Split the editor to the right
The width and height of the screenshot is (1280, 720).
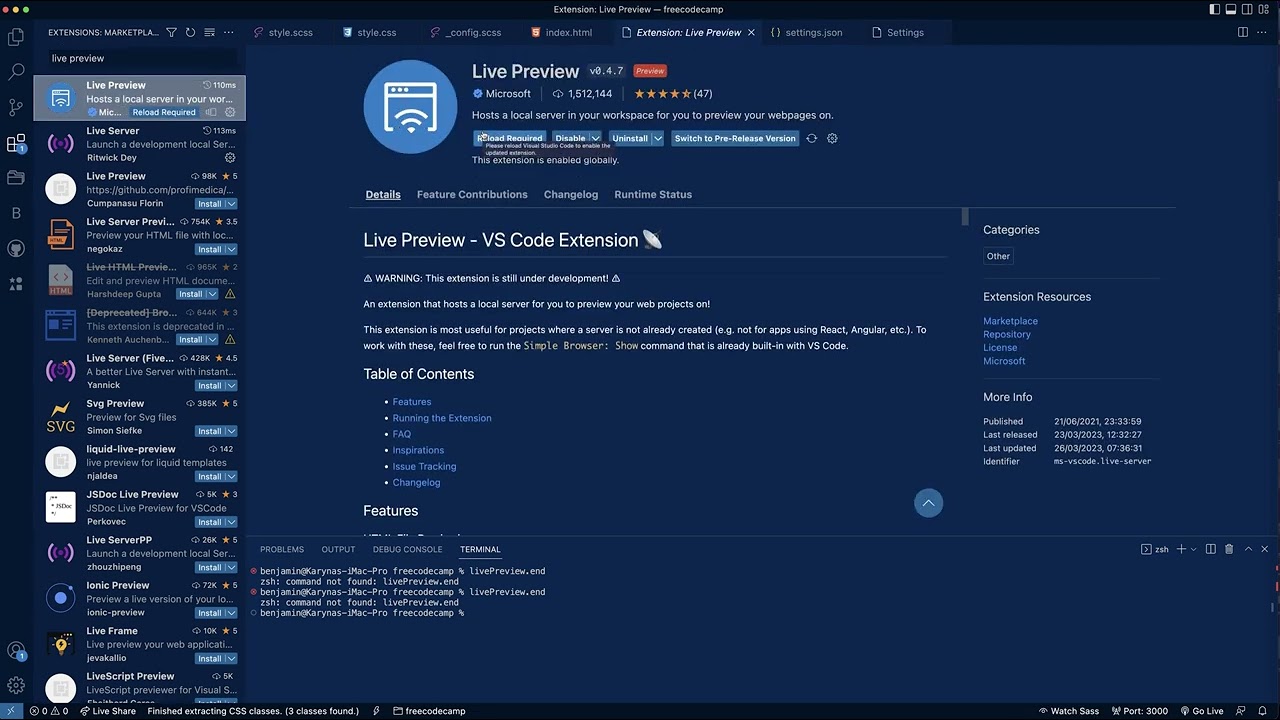tap(1243, 33)
